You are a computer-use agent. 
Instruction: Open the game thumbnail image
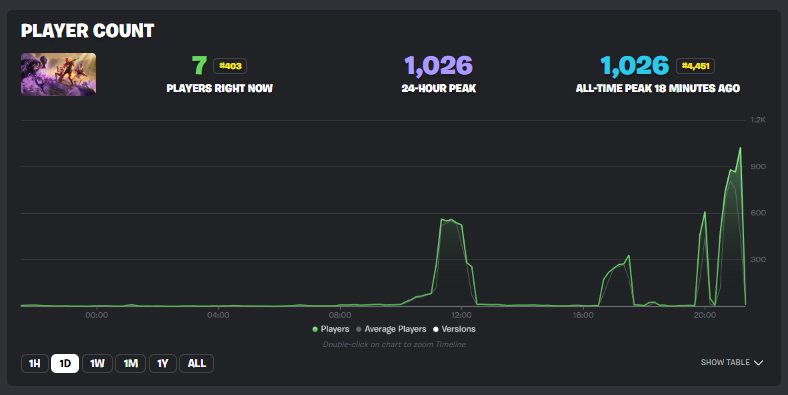coord(58,74)
